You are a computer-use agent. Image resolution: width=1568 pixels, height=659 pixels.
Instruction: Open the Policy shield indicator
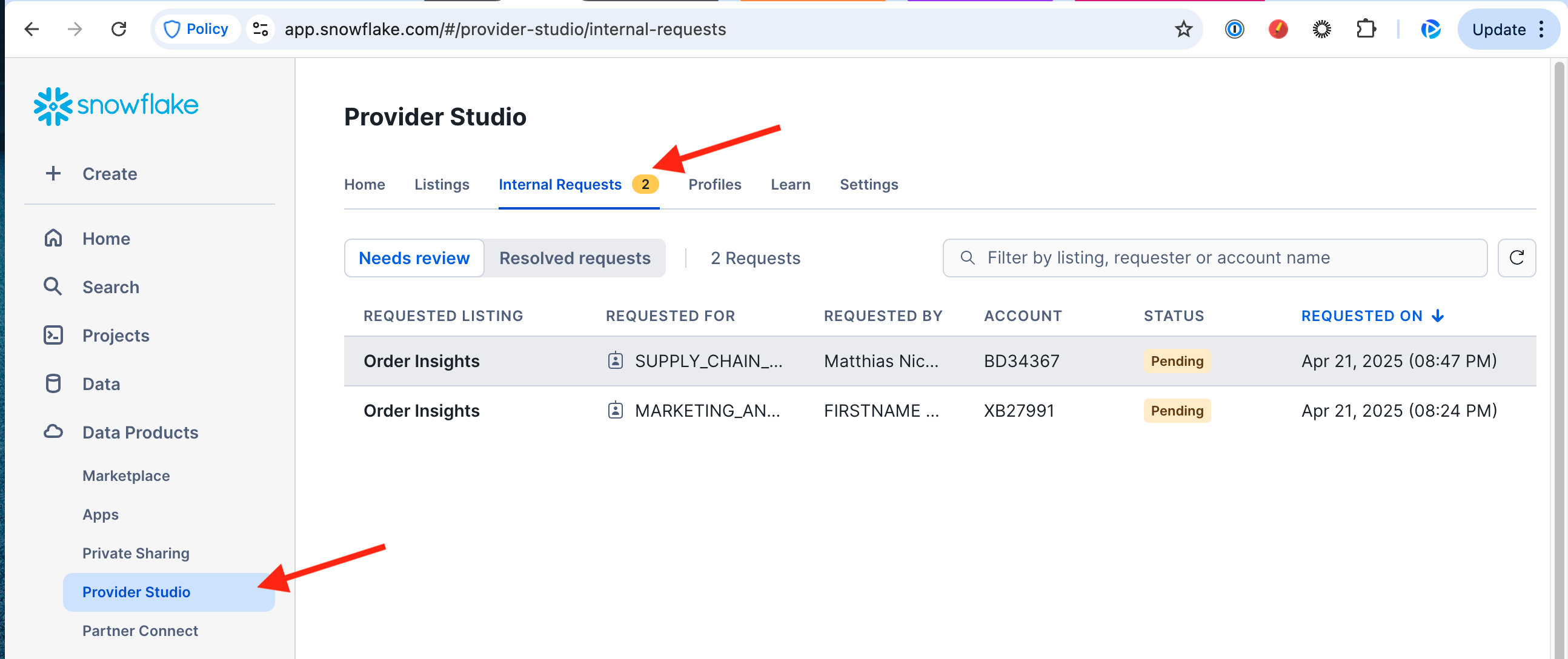click(196, 29)
